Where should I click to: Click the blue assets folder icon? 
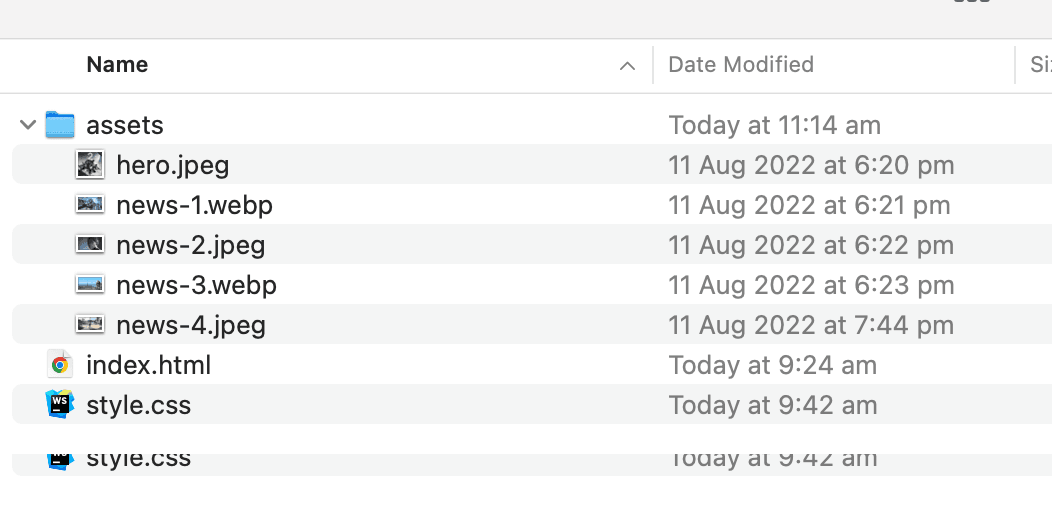click(x=60, y=125)
